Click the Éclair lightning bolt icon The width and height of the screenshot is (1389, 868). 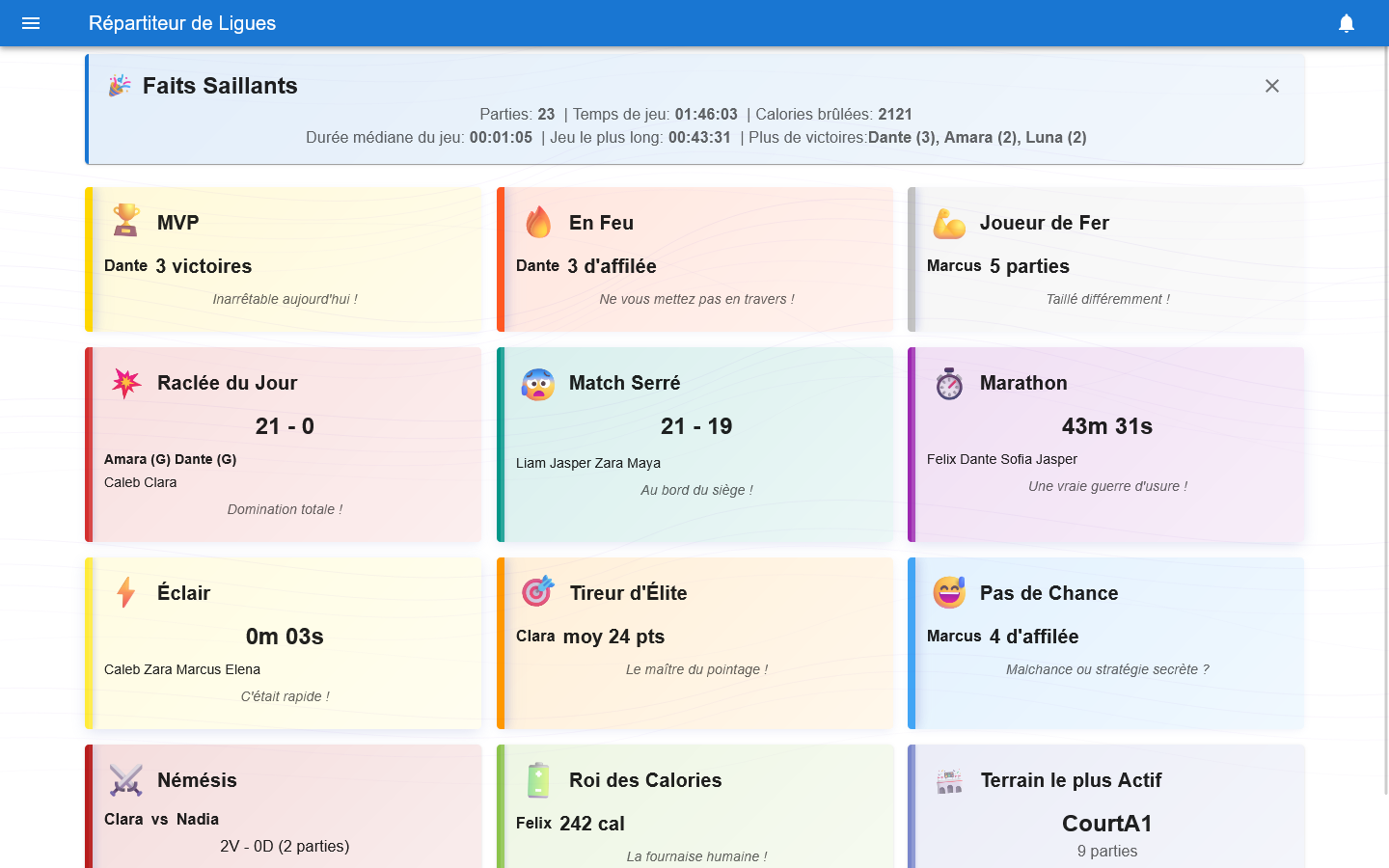pyautogui.click(x=126, y=592)
